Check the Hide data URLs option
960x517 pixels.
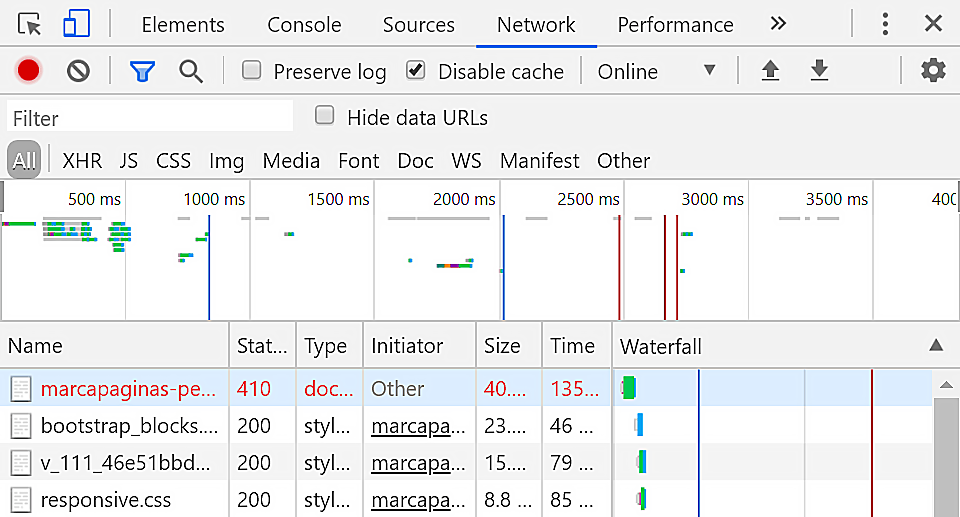coord(324,116)
